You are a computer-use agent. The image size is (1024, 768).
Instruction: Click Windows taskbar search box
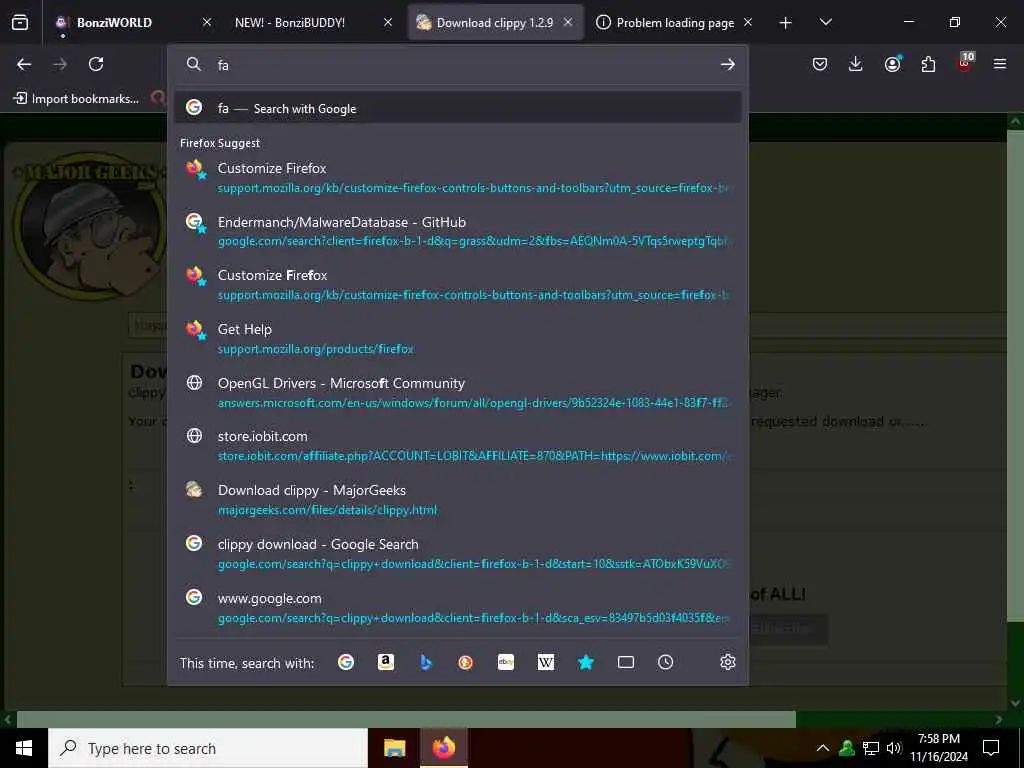coord(208,748)
